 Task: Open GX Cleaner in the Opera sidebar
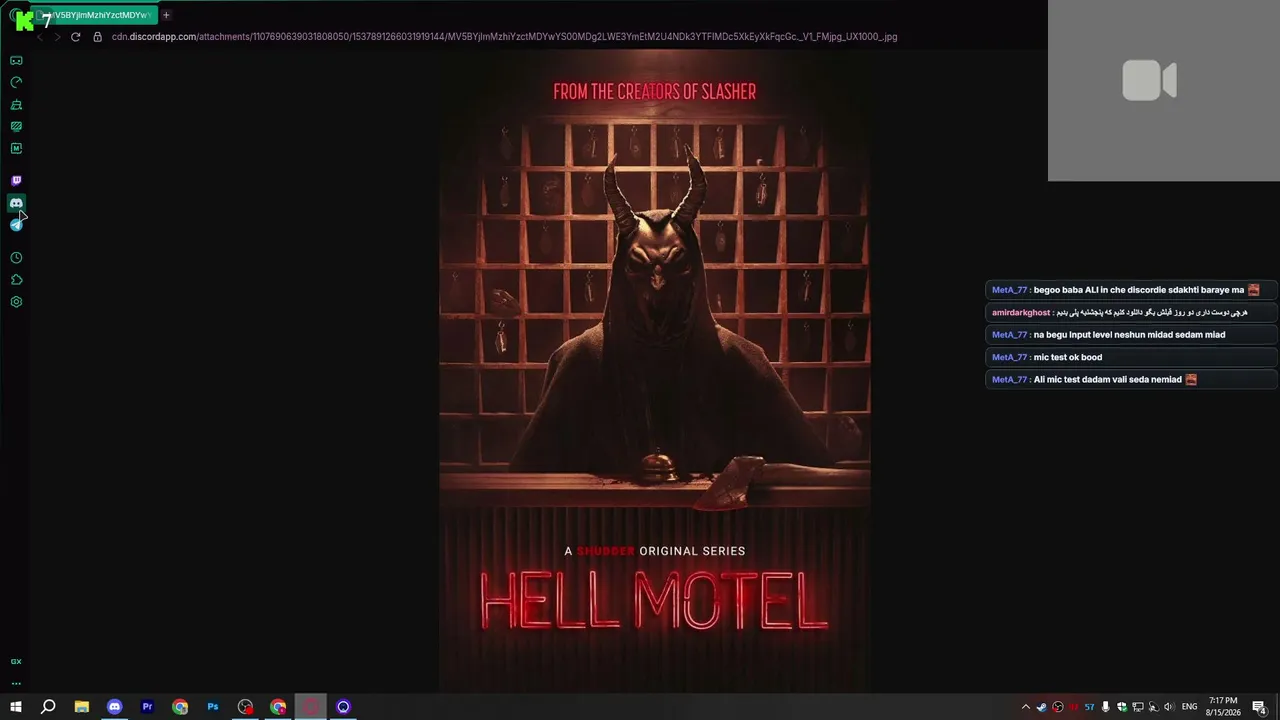16,104
